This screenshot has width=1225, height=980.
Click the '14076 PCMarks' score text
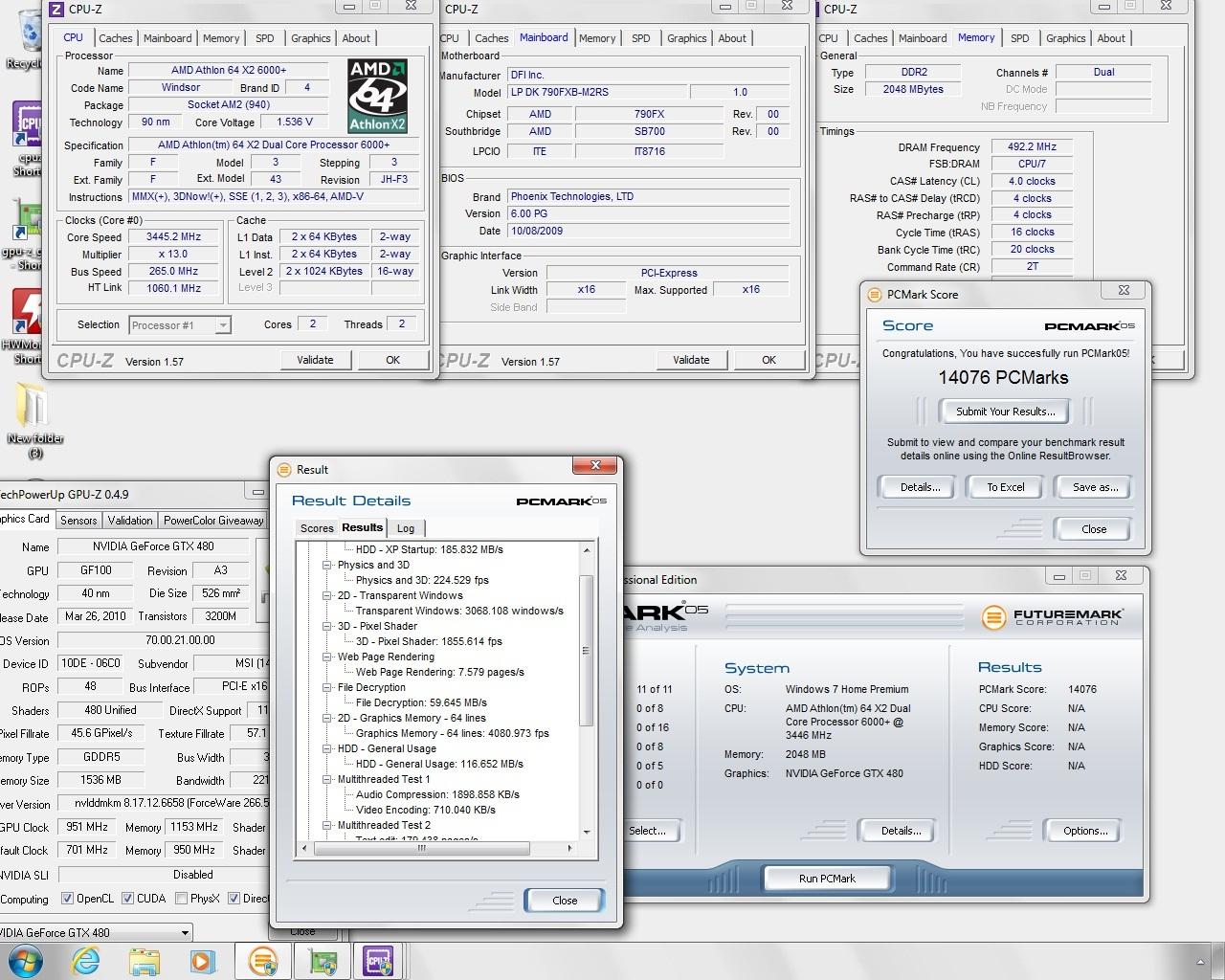click(x=1003, y=377)
